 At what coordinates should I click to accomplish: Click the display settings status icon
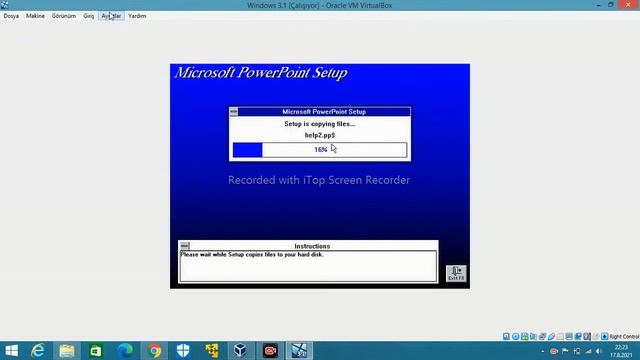(569, 336)
